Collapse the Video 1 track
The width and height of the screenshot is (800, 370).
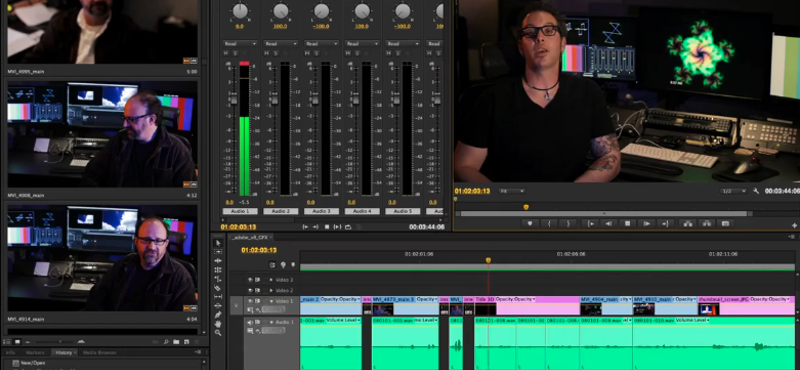coord(271,301)
